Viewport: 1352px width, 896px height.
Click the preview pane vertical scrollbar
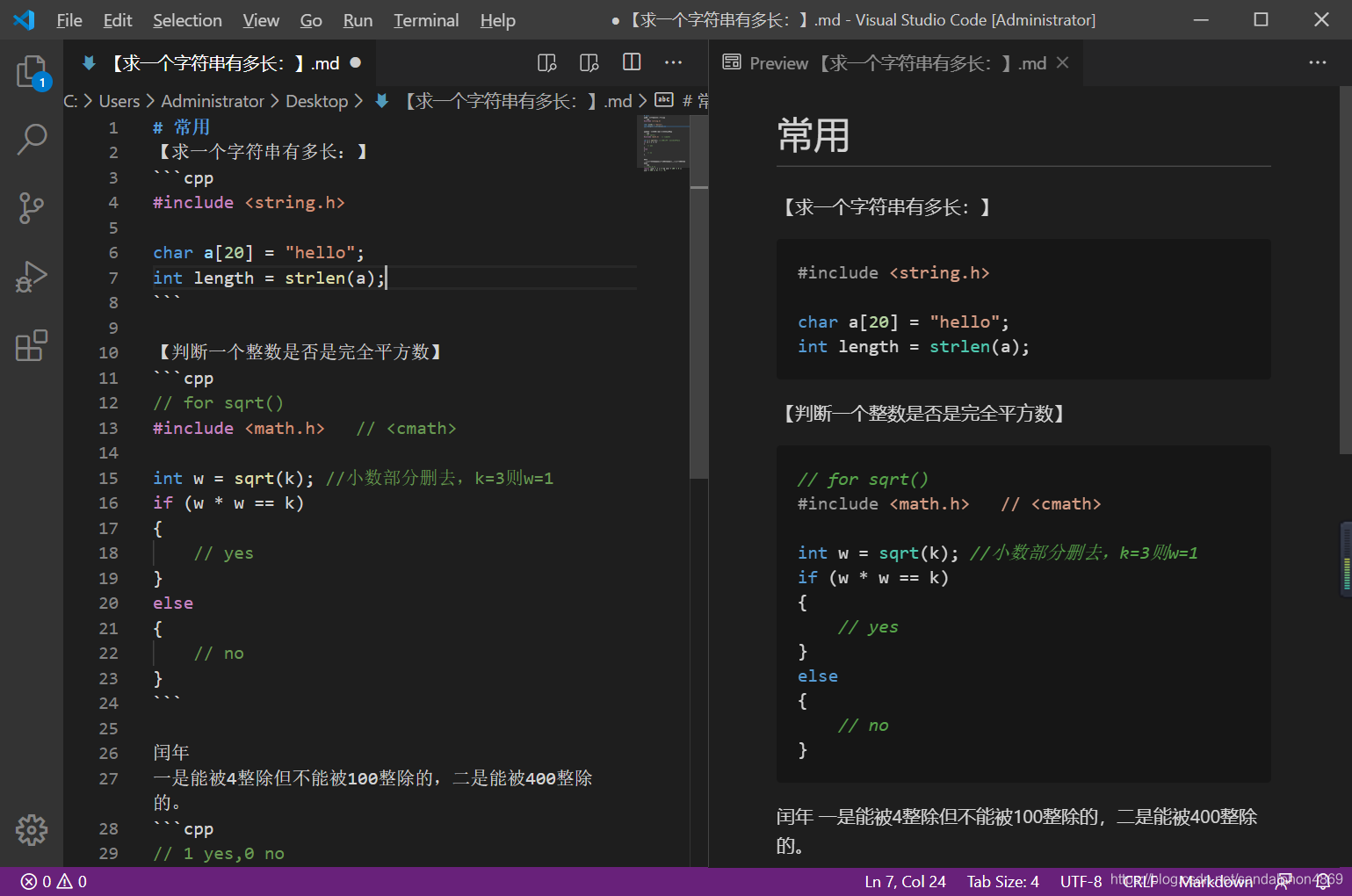click(x=1345, y=270)
